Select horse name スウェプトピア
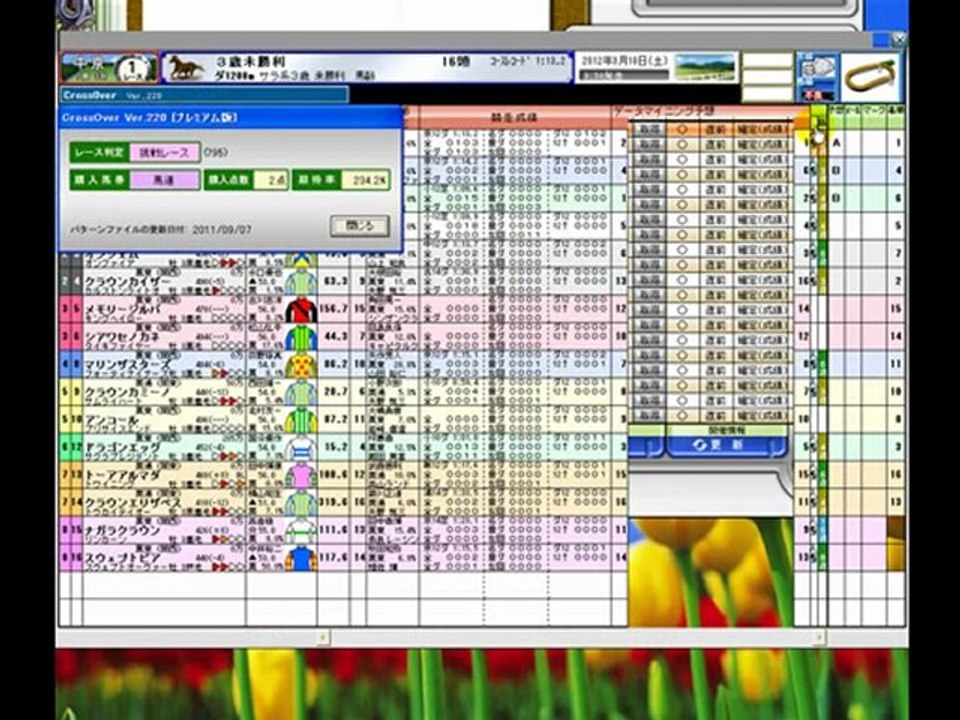The width and height of the screenshot is (960, 720). [x=123, y=558]
